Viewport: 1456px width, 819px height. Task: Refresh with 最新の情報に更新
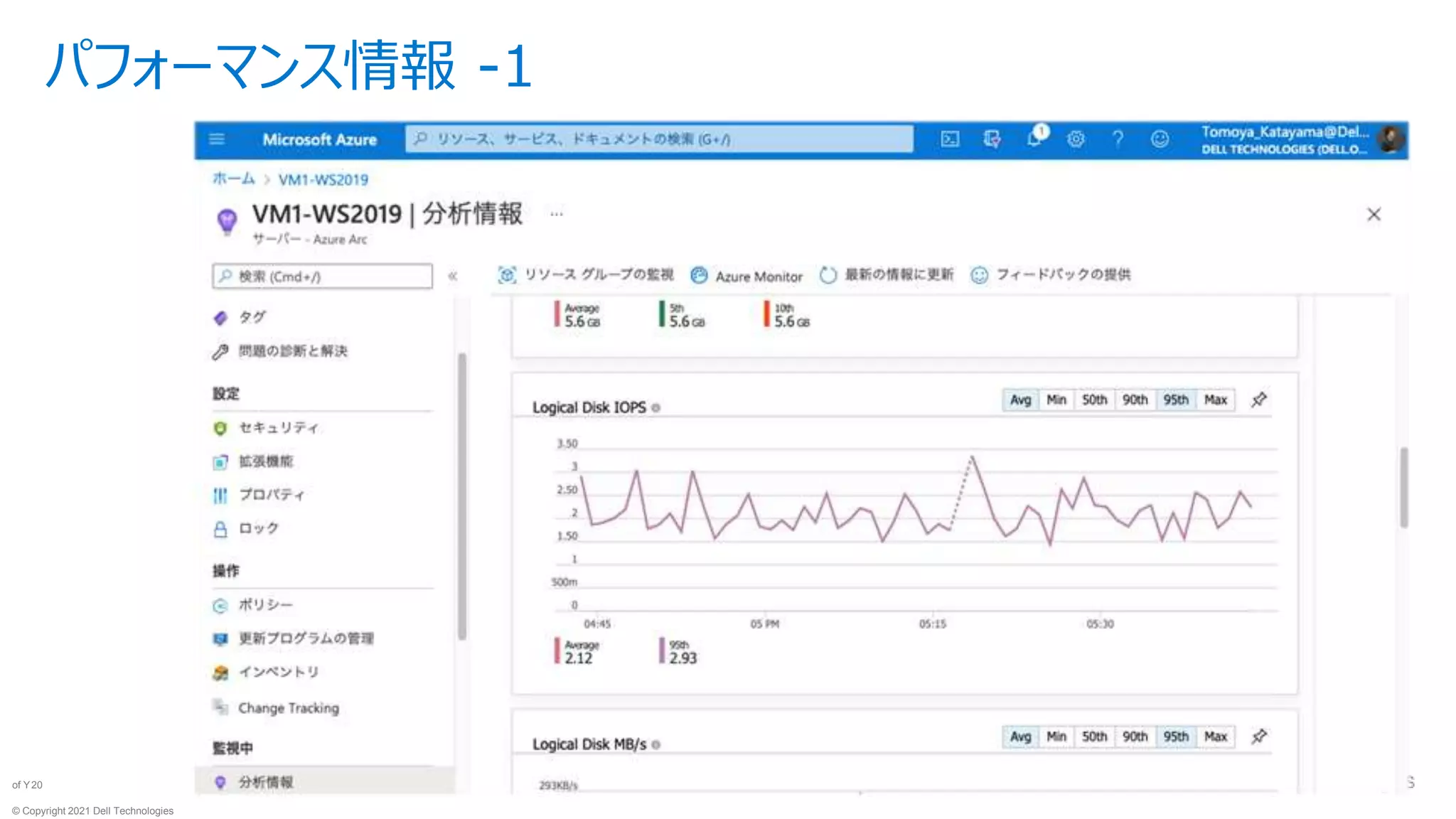coord(887,275)
